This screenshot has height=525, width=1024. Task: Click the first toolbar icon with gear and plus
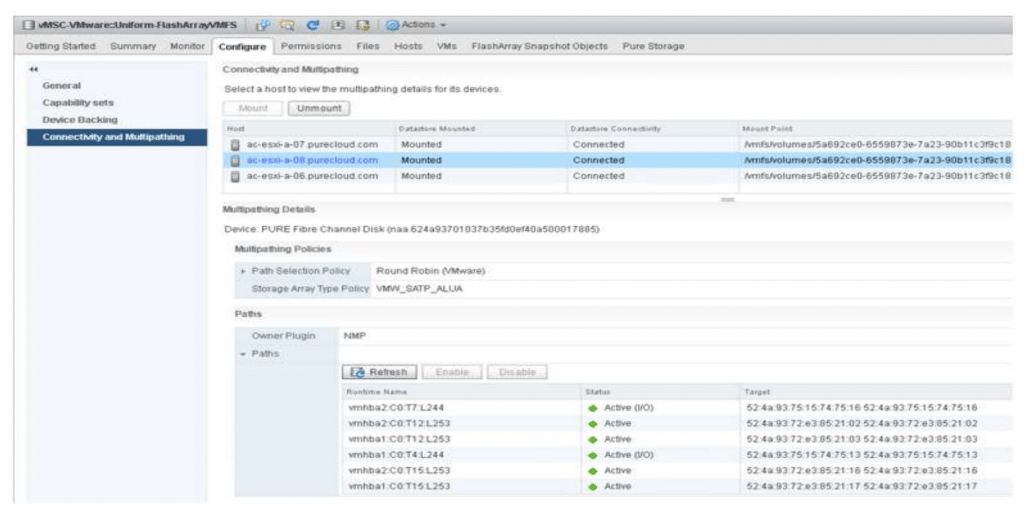point(263,25)
